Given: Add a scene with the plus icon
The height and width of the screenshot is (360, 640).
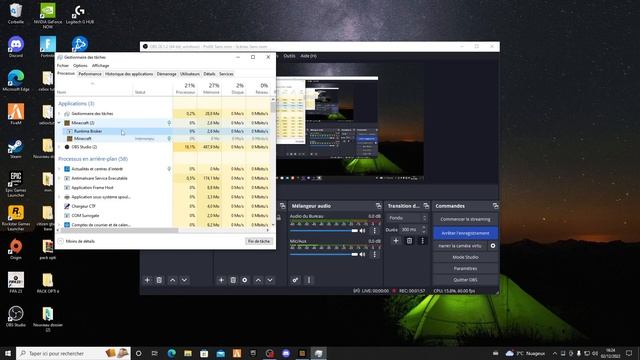Looking at the screenshot, I should point(147,280).
